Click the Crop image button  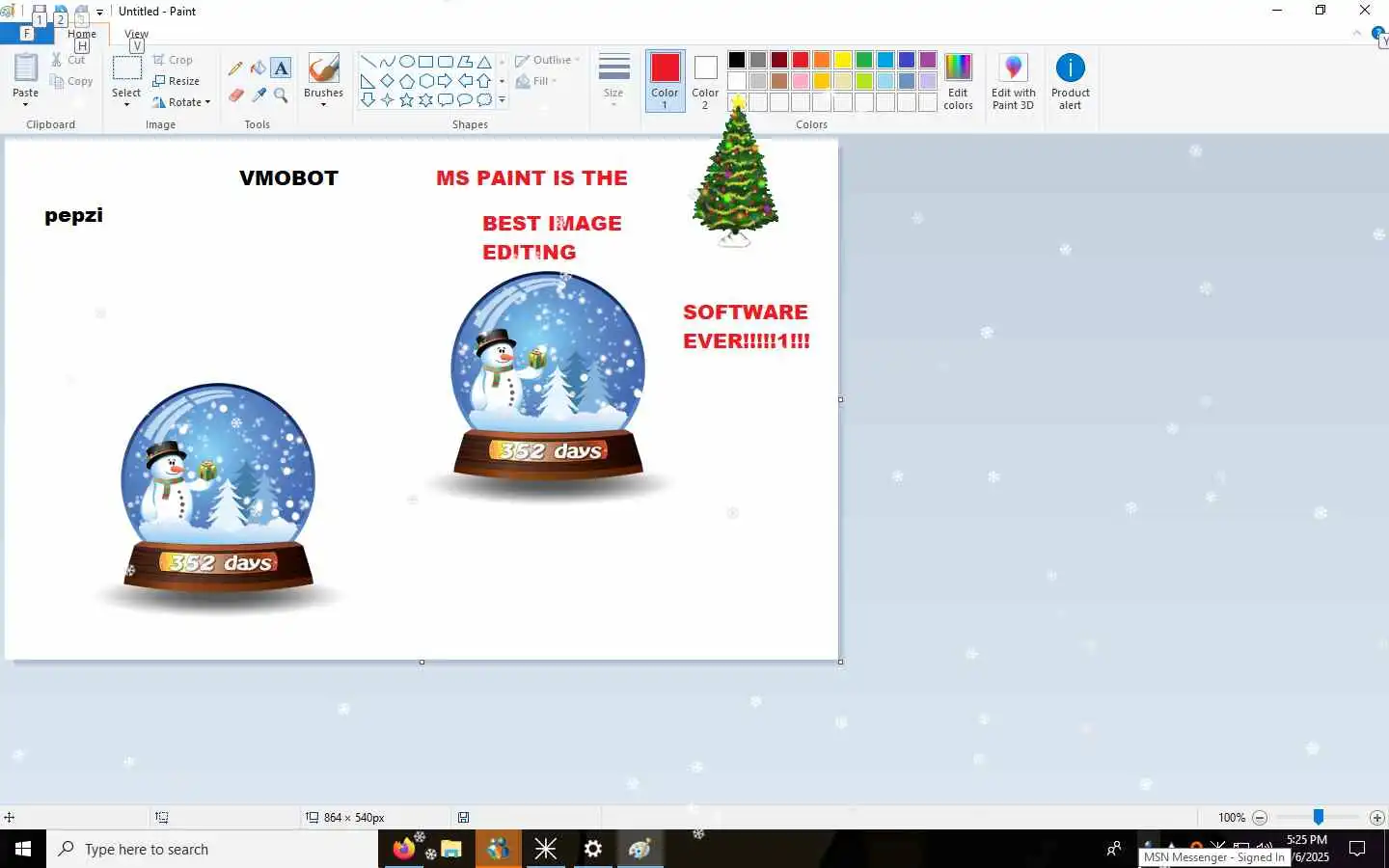174,60
